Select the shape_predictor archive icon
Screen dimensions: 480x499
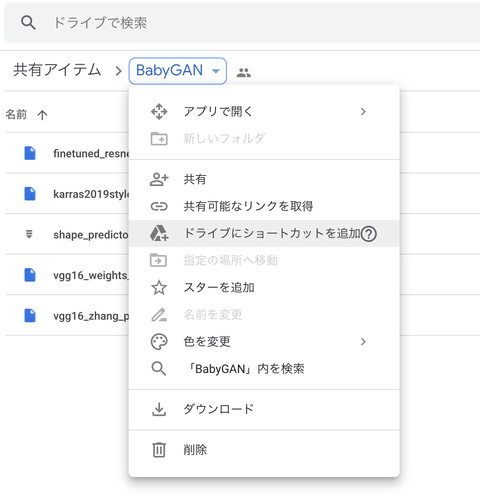[29, 234]
